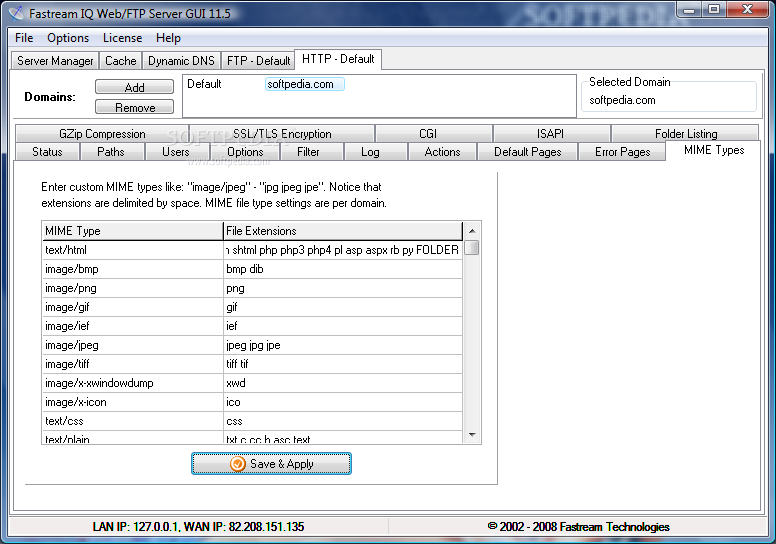
Task: Open the Actions tab
Action: (x=442, y=151)
